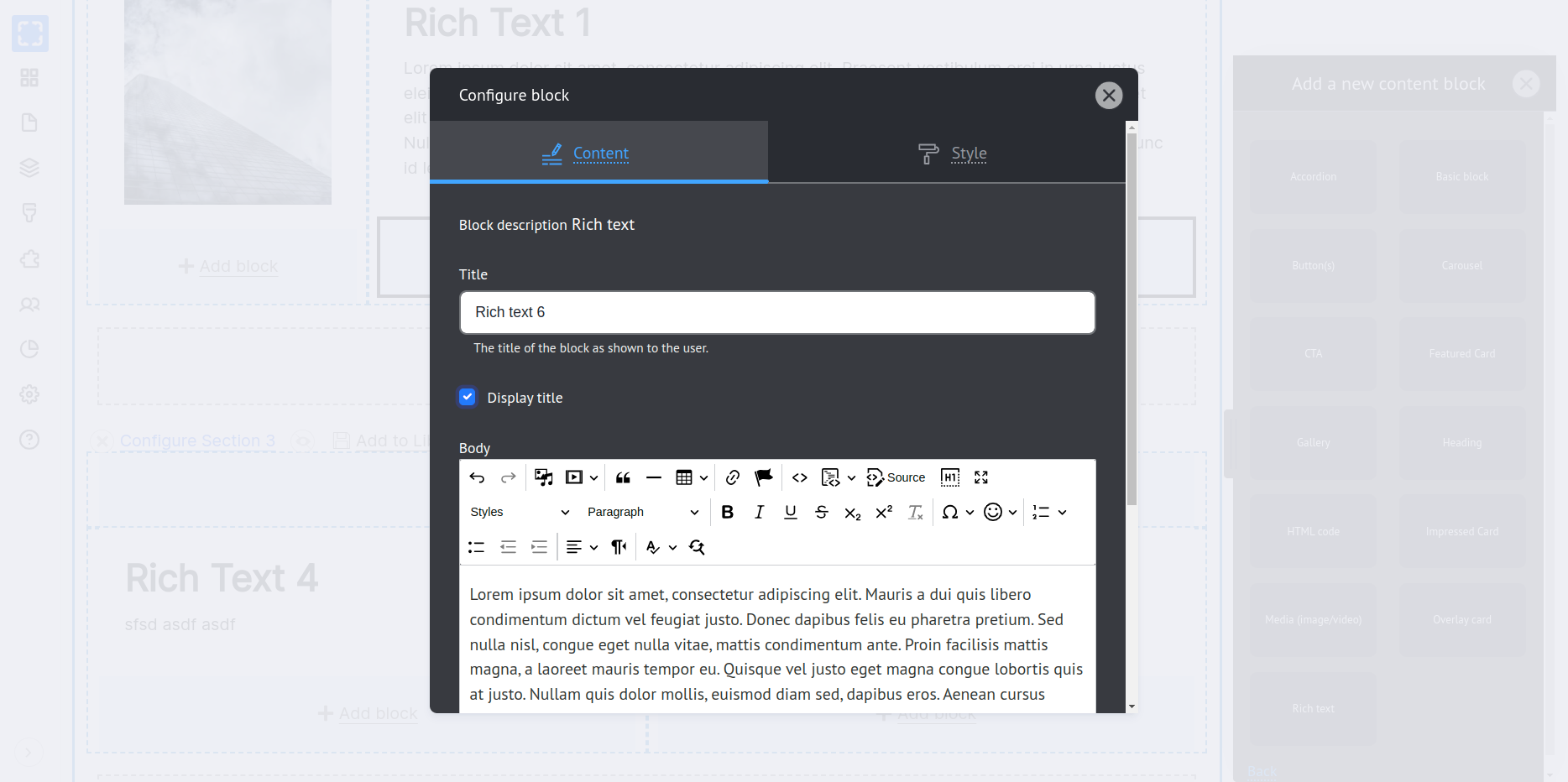Image resolution: width=1568 pixels, height=782 pixels.
Task: Open the settings gear icon in sidebar
Action: [x=29, y=394]
